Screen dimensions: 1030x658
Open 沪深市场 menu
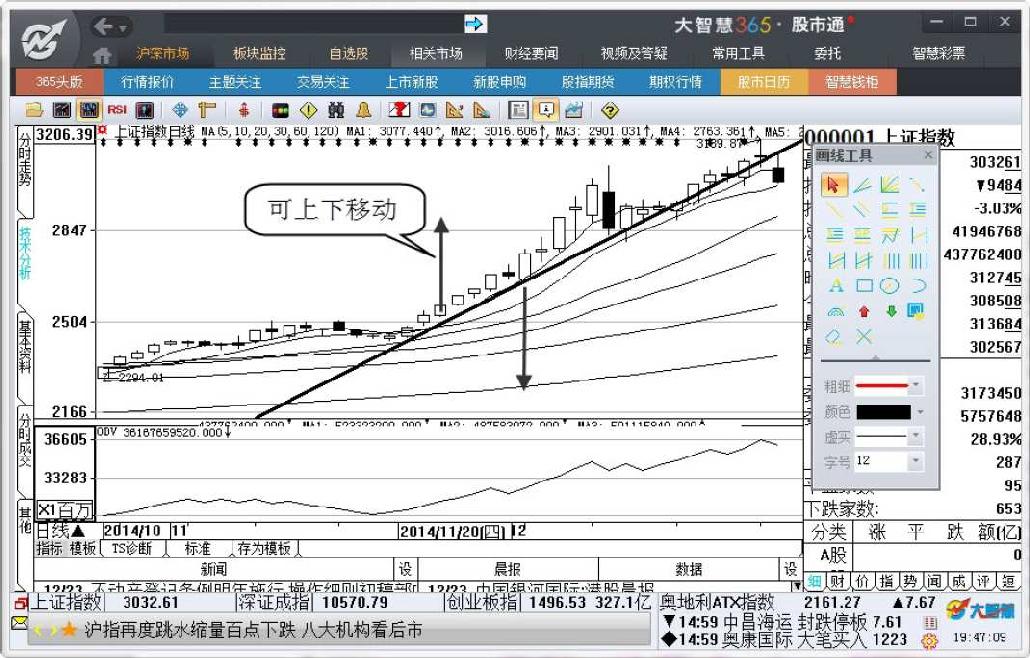click(162, 54)
